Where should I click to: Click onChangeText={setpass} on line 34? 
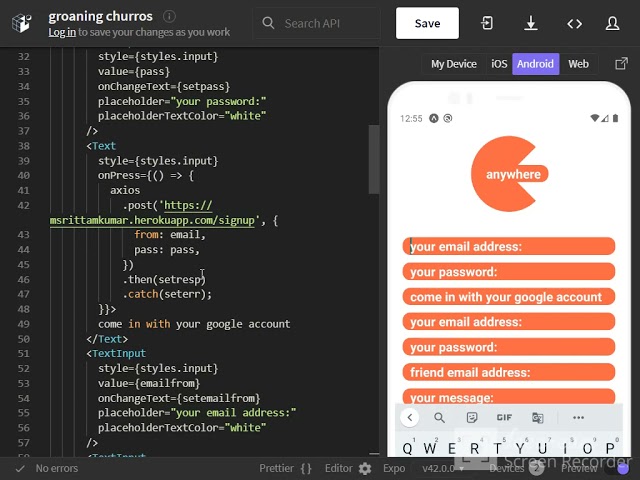[164, 87]
